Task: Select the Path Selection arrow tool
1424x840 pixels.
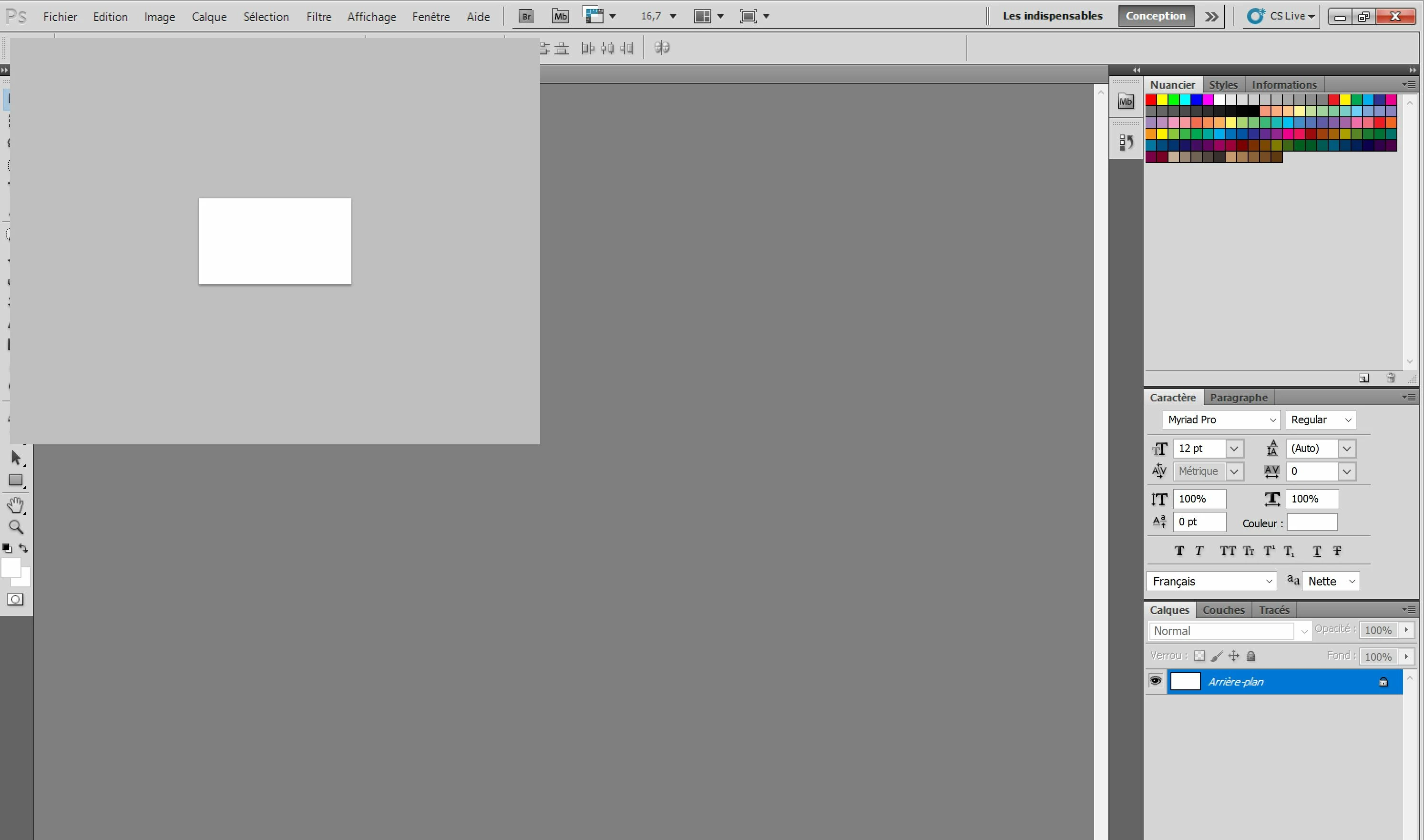Action: [16, 457]
